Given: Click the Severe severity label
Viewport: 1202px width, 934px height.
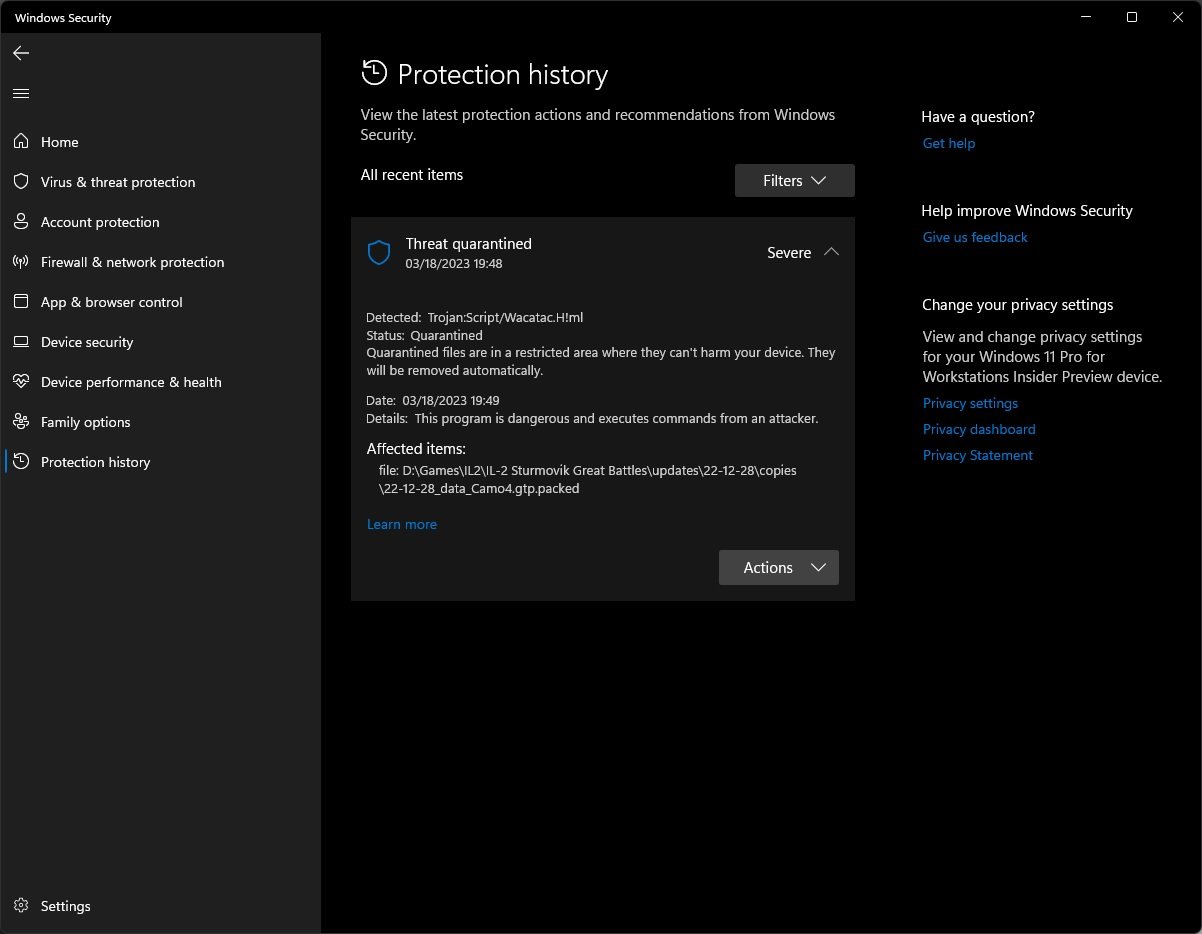Looking at the screenshot, I should point(789,253).
